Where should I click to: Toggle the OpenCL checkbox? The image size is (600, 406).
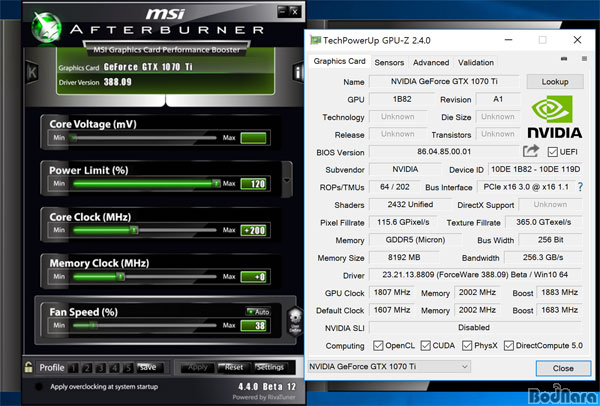378,346
